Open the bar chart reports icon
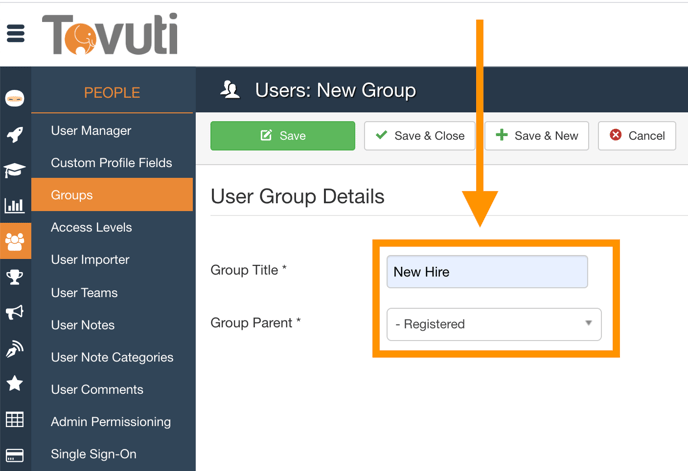The height and width of the screenshot is (471, 688). coord(15,206)
